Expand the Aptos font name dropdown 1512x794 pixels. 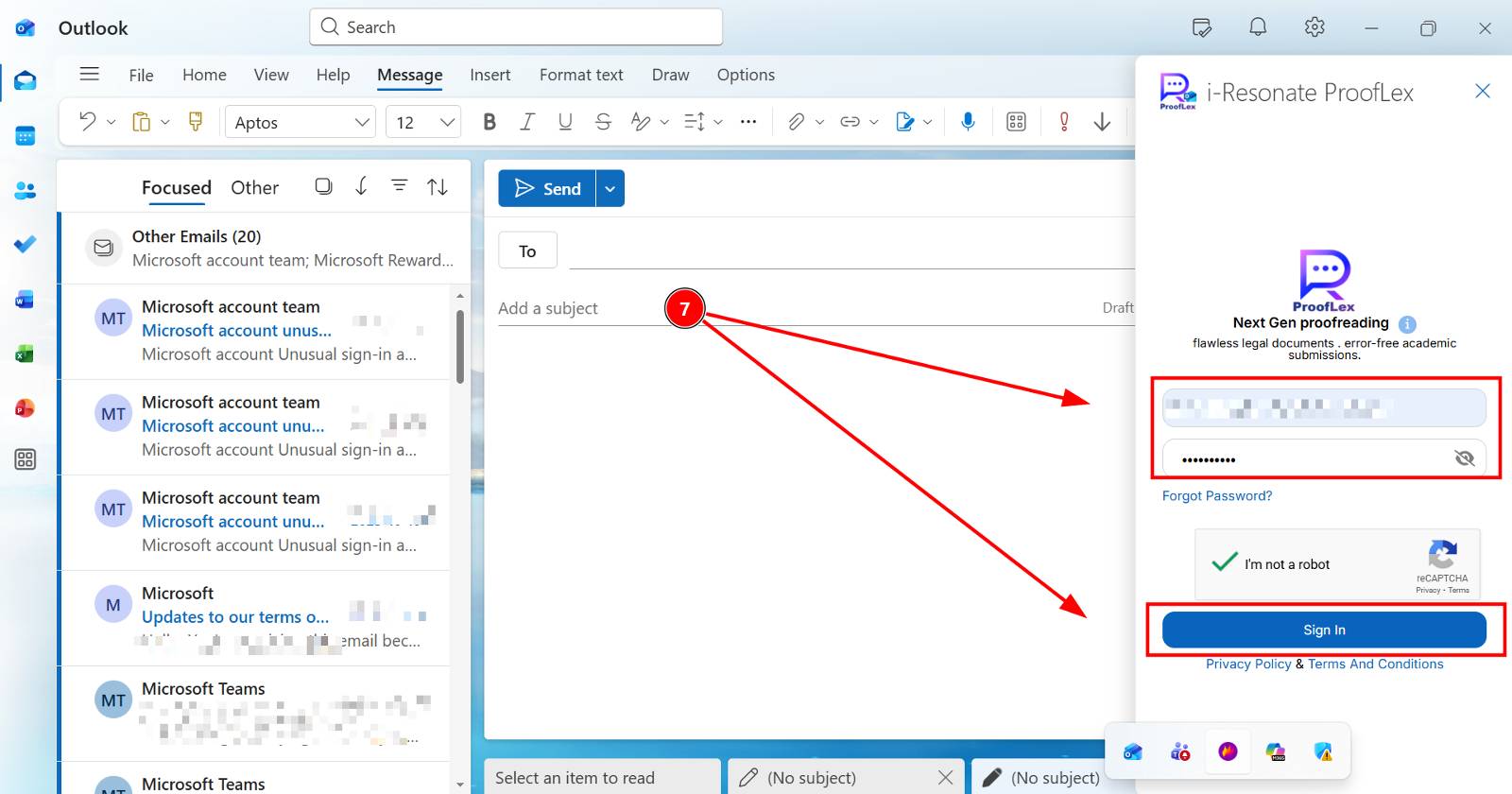pos(361,122)
